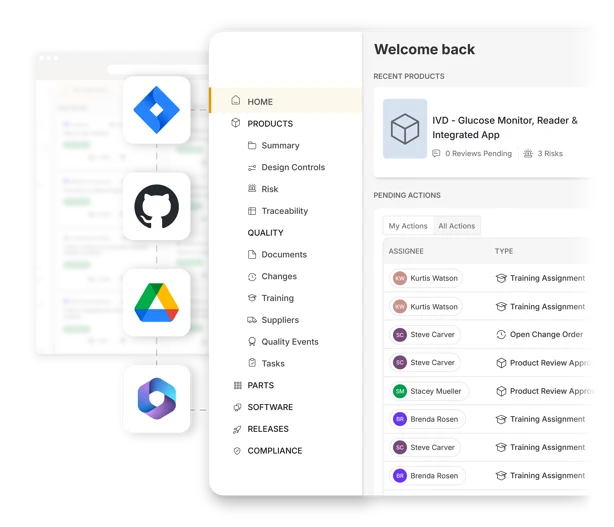Open the Jira integration icon
This screenshot has height=527, width=614.
pyautogui.click(x=157, y=110)
